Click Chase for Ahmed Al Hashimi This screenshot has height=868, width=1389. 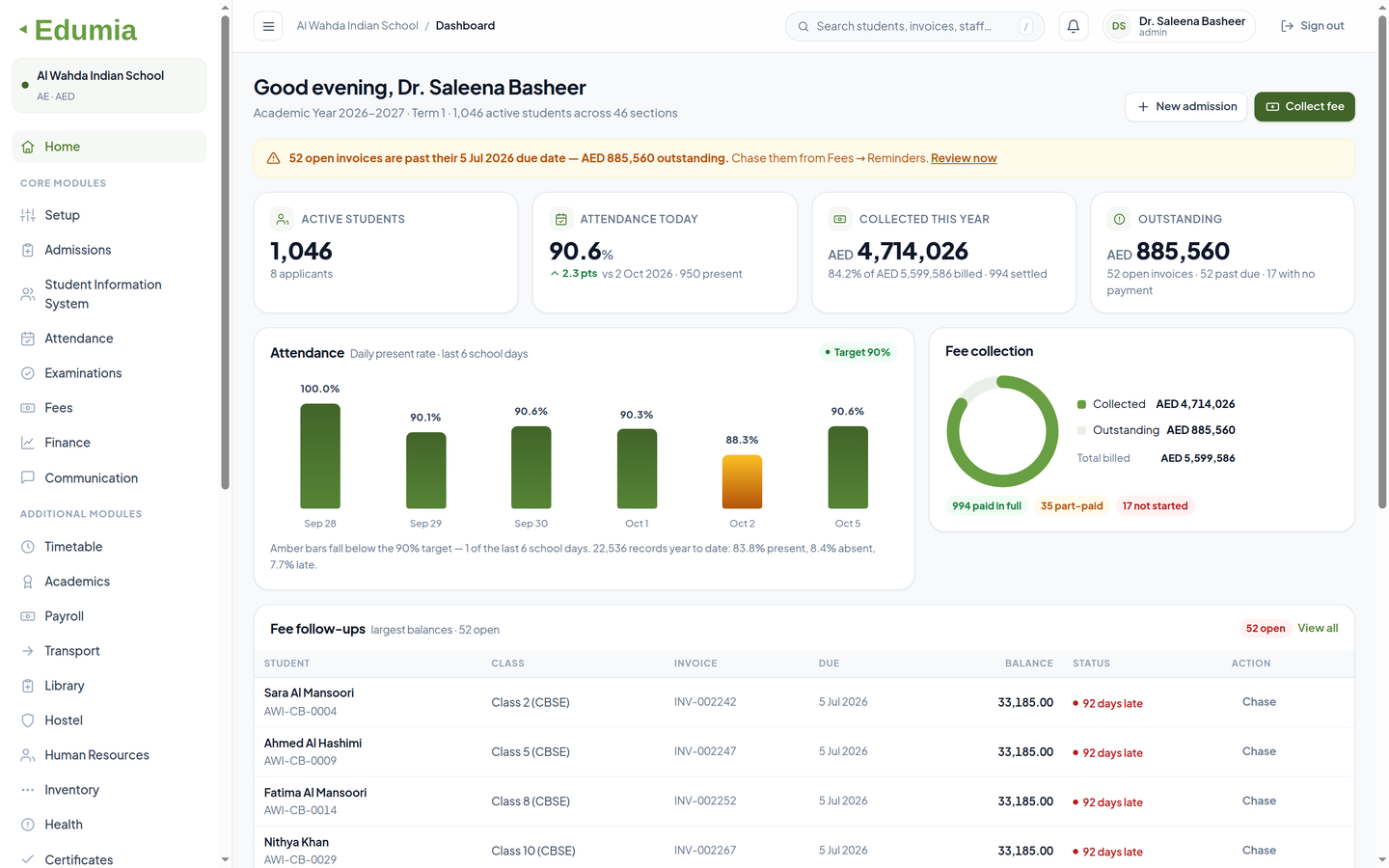[x=1259, y=751]
